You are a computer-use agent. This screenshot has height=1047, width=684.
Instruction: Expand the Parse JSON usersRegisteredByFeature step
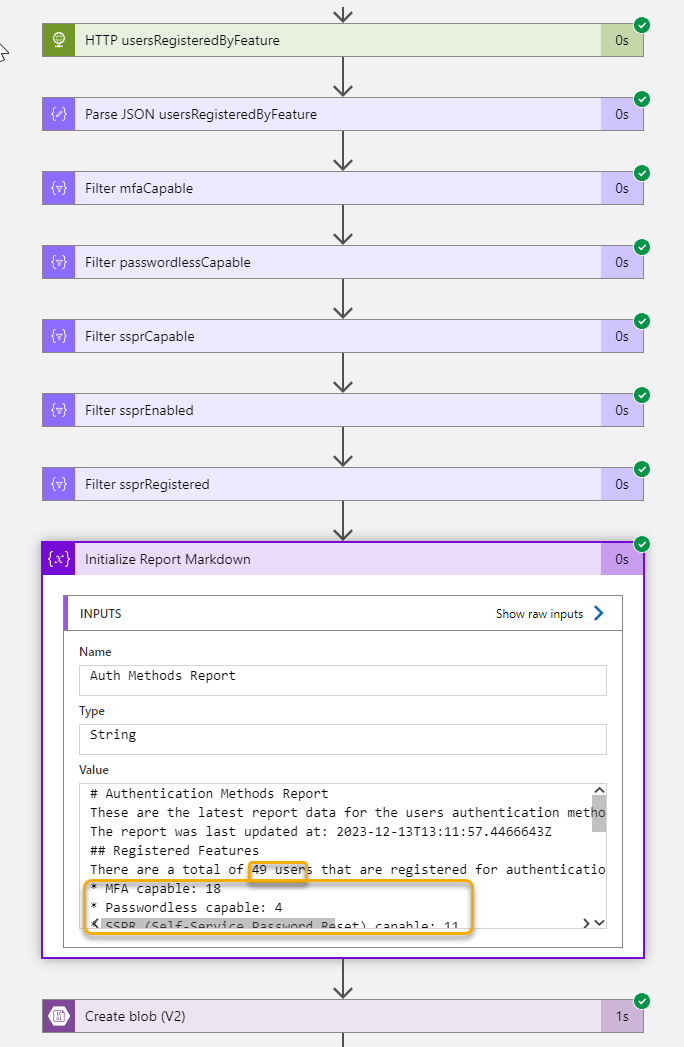tap(343, 114)
